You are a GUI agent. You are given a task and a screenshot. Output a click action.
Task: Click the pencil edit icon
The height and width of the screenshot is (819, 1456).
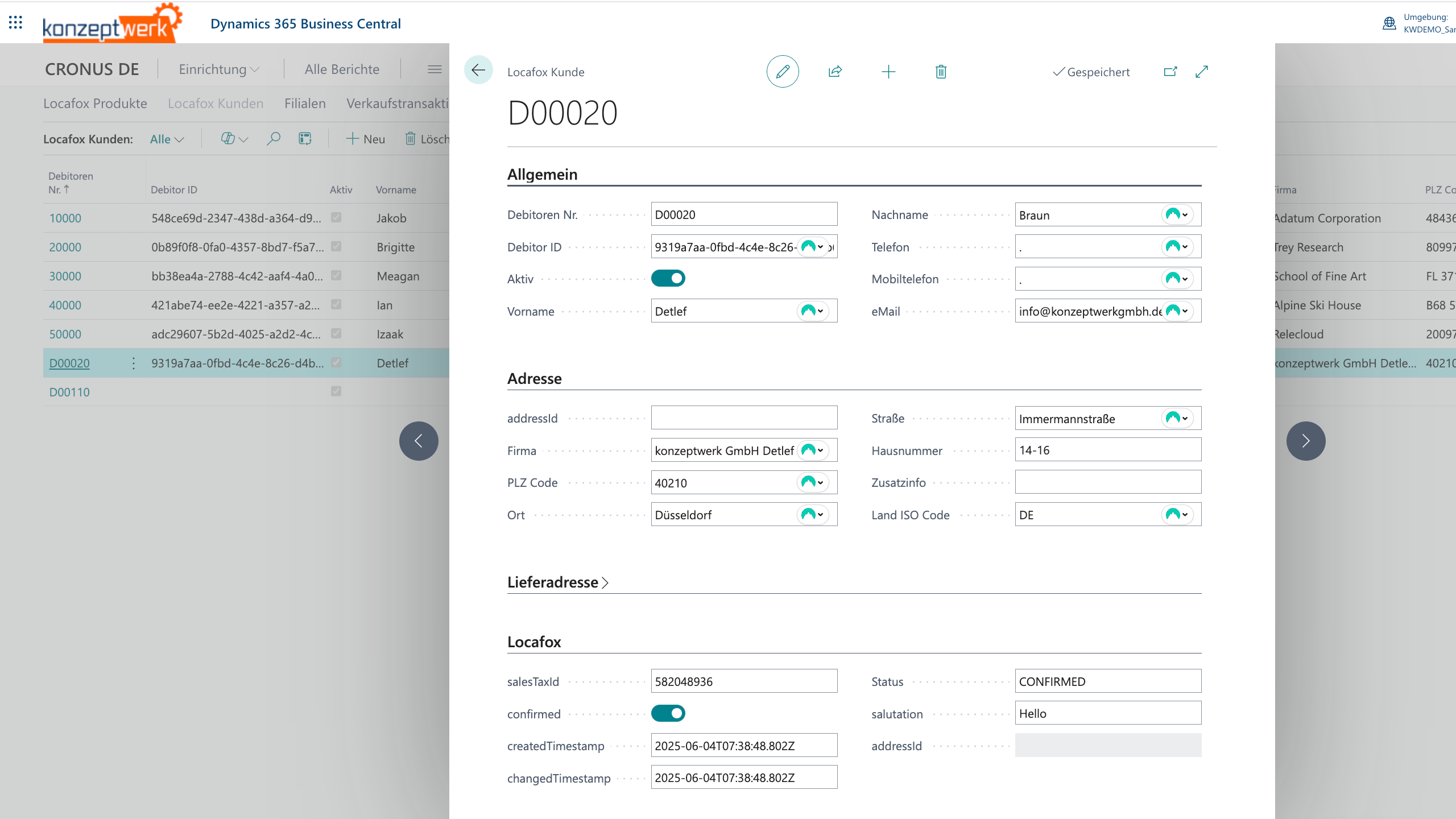pyautogui.click(x=783, y=72)
